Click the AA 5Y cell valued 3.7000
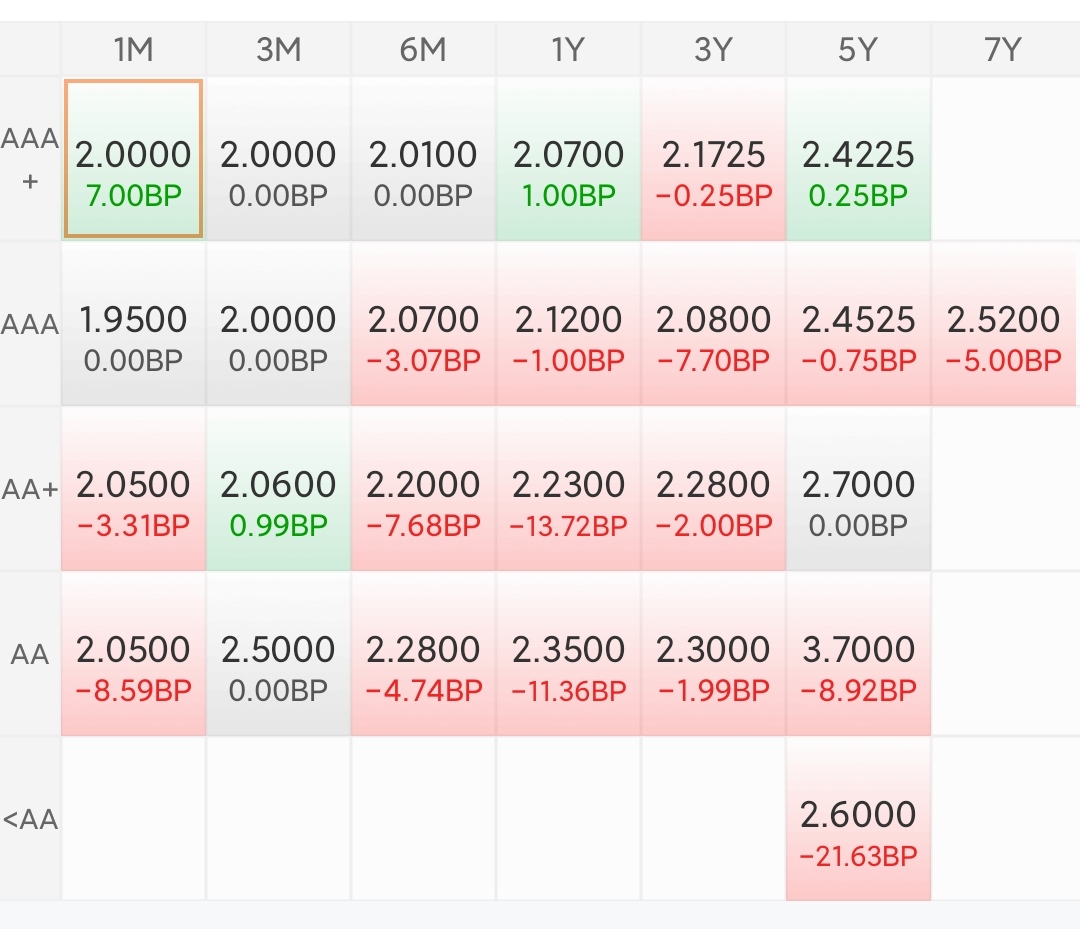 point(858,654)
